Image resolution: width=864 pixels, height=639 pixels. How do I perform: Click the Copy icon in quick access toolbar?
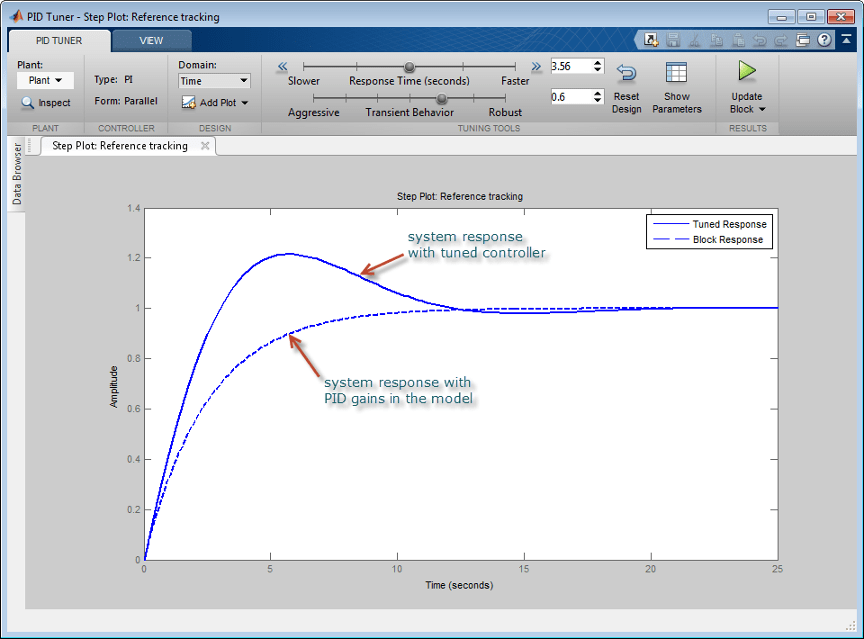pyautogui.click(x=716, y=40)
